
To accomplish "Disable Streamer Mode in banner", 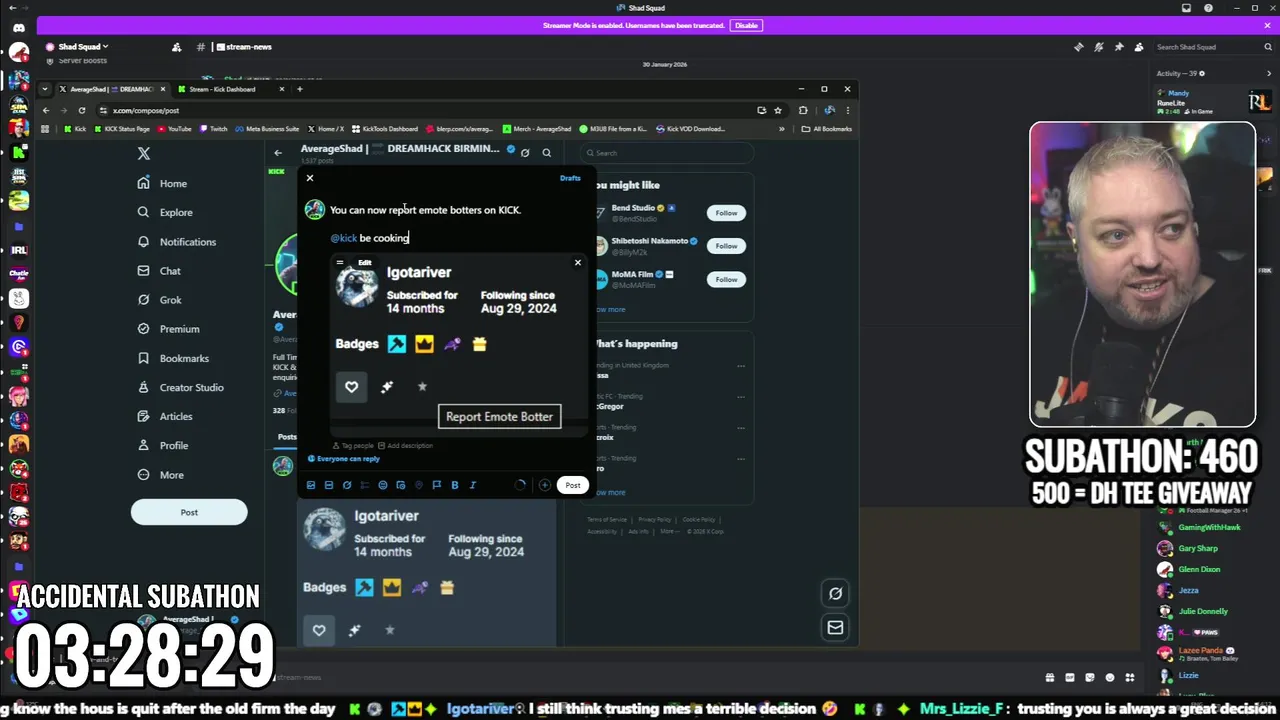I will point(746,25).
